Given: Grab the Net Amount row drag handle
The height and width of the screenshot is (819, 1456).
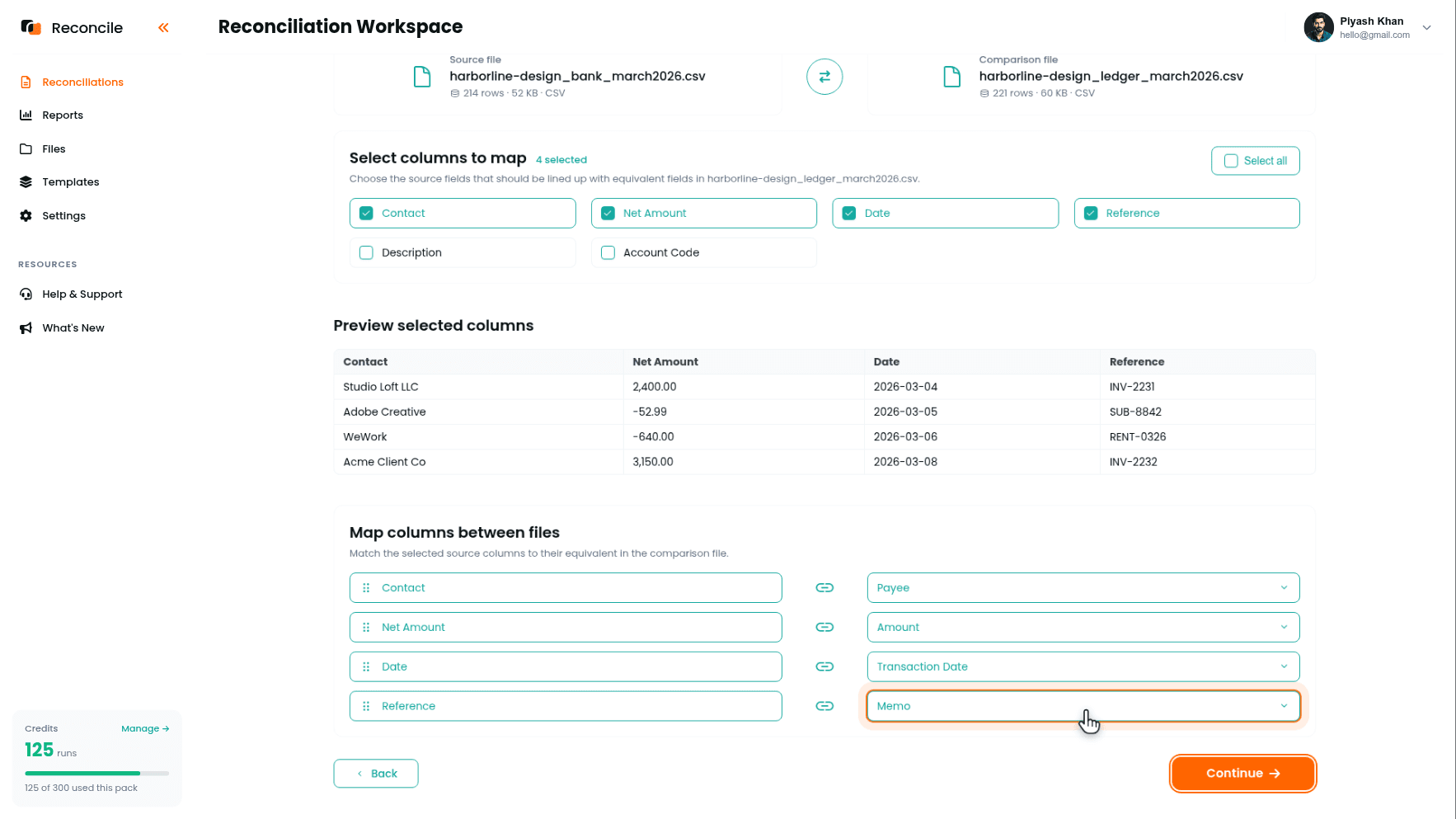Looking at the screenshot, I should point(366,627).
